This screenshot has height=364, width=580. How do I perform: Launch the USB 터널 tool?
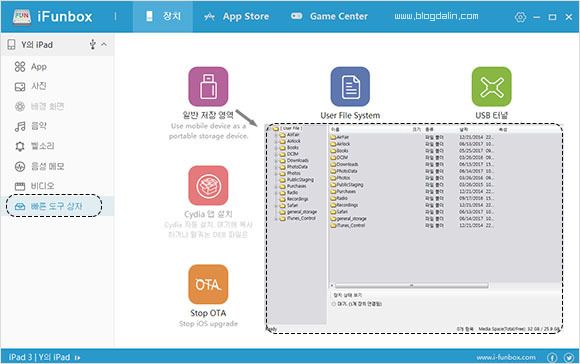pyautogui.click(x=492, y=87)
